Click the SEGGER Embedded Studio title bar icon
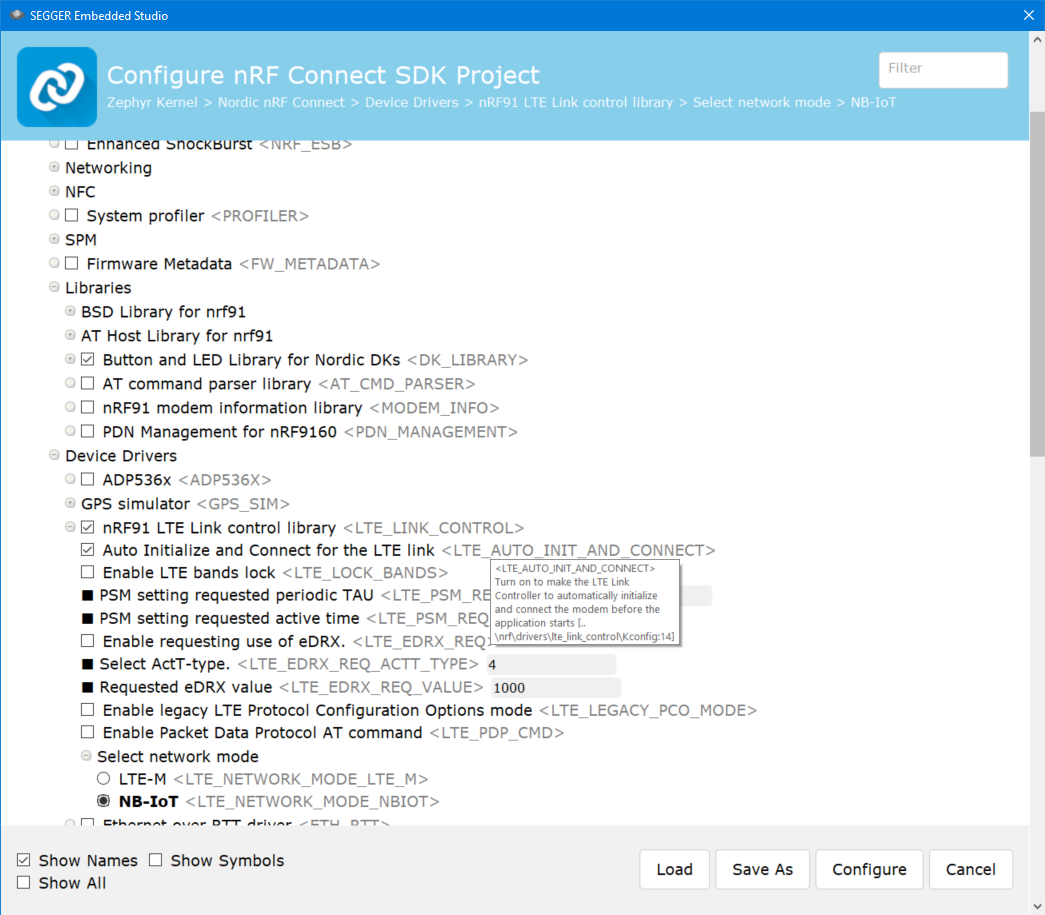 pos(16,15)
